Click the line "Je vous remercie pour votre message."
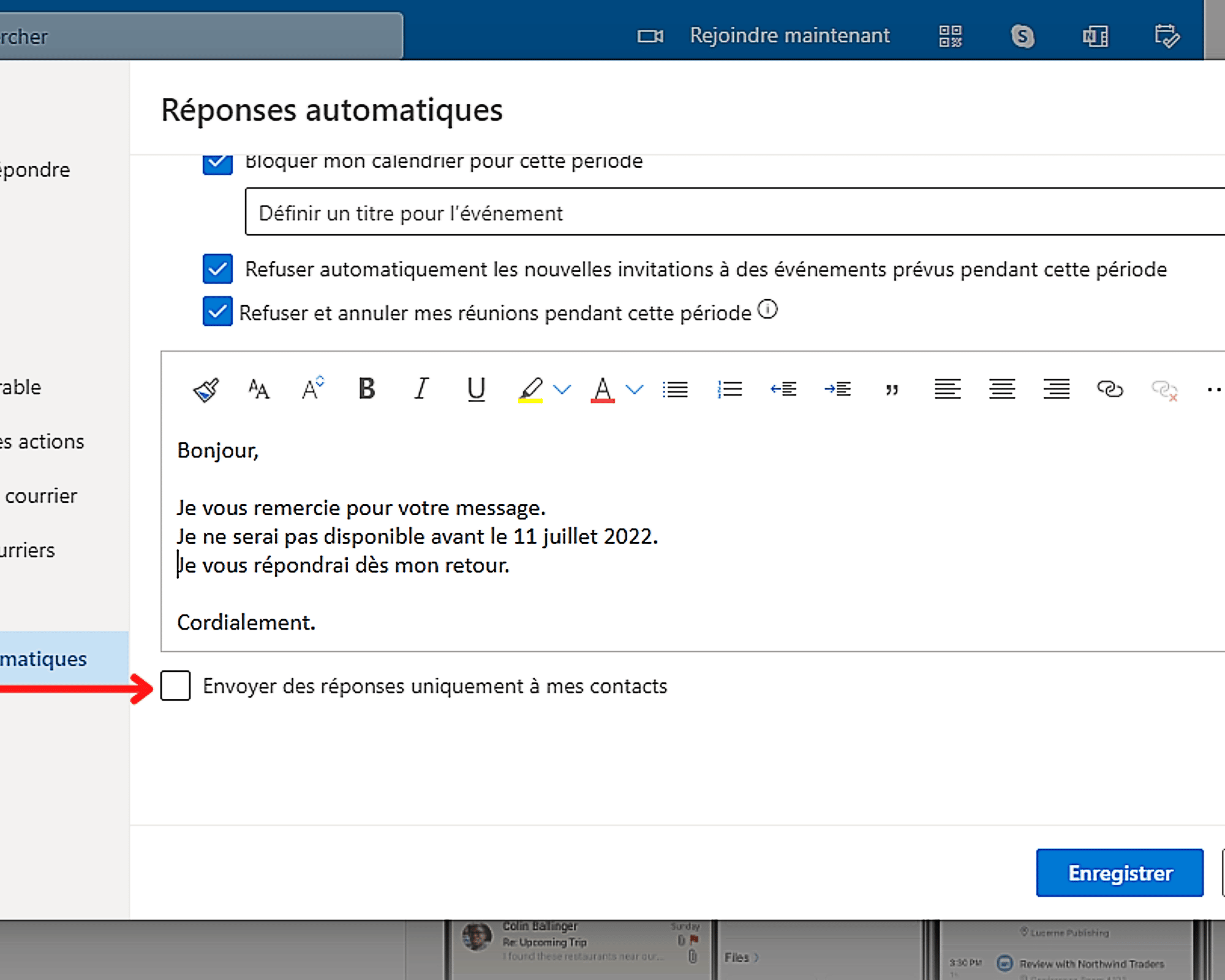The height and width of the screenshot is (980, 1225). click(x=361, y=508)
